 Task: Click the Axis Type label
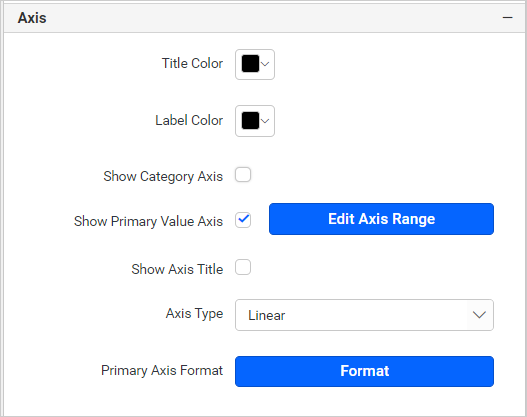(194, 314)
